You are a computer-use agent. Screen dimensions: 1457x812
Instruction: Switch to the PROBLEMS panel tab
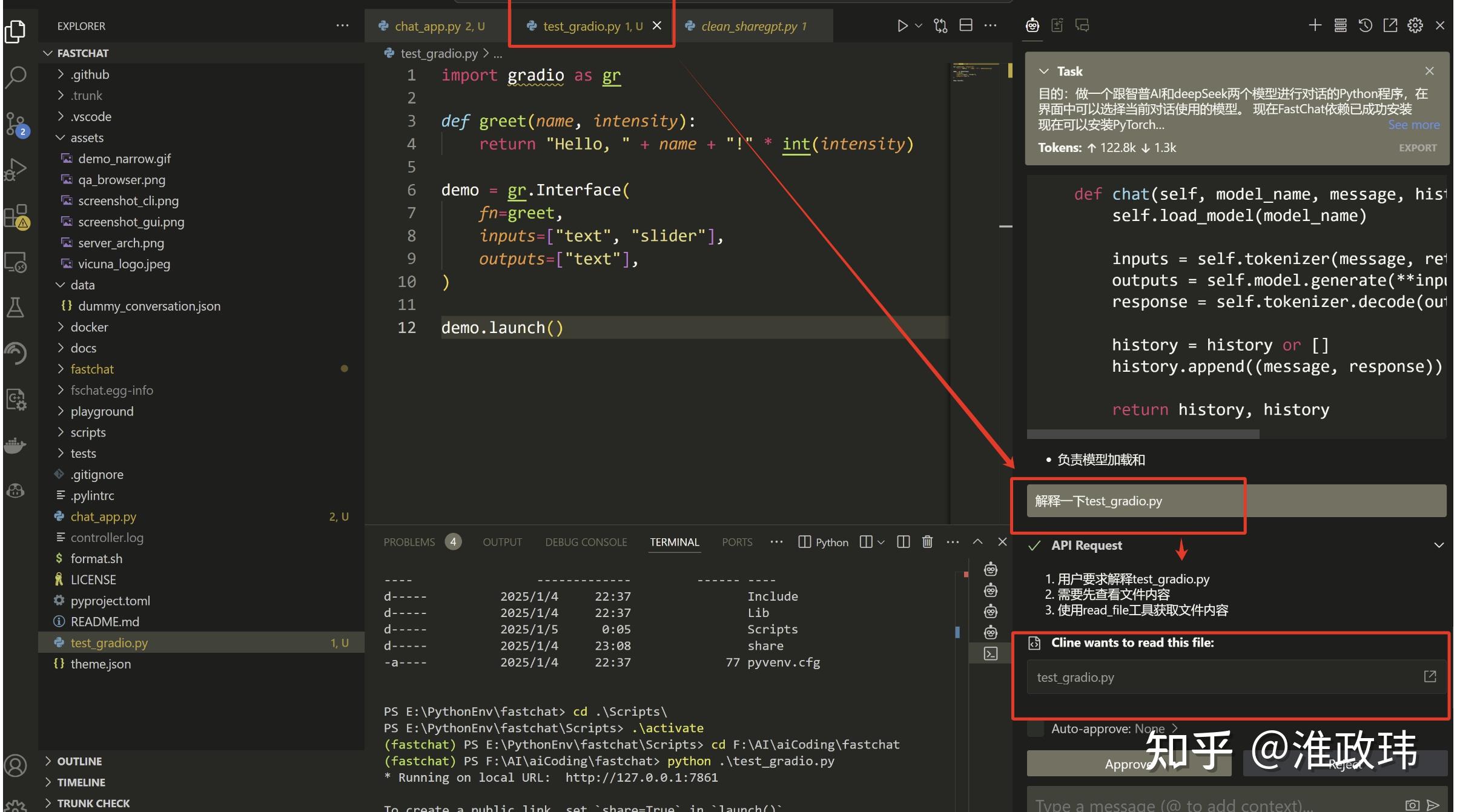[x=409, y=541]
